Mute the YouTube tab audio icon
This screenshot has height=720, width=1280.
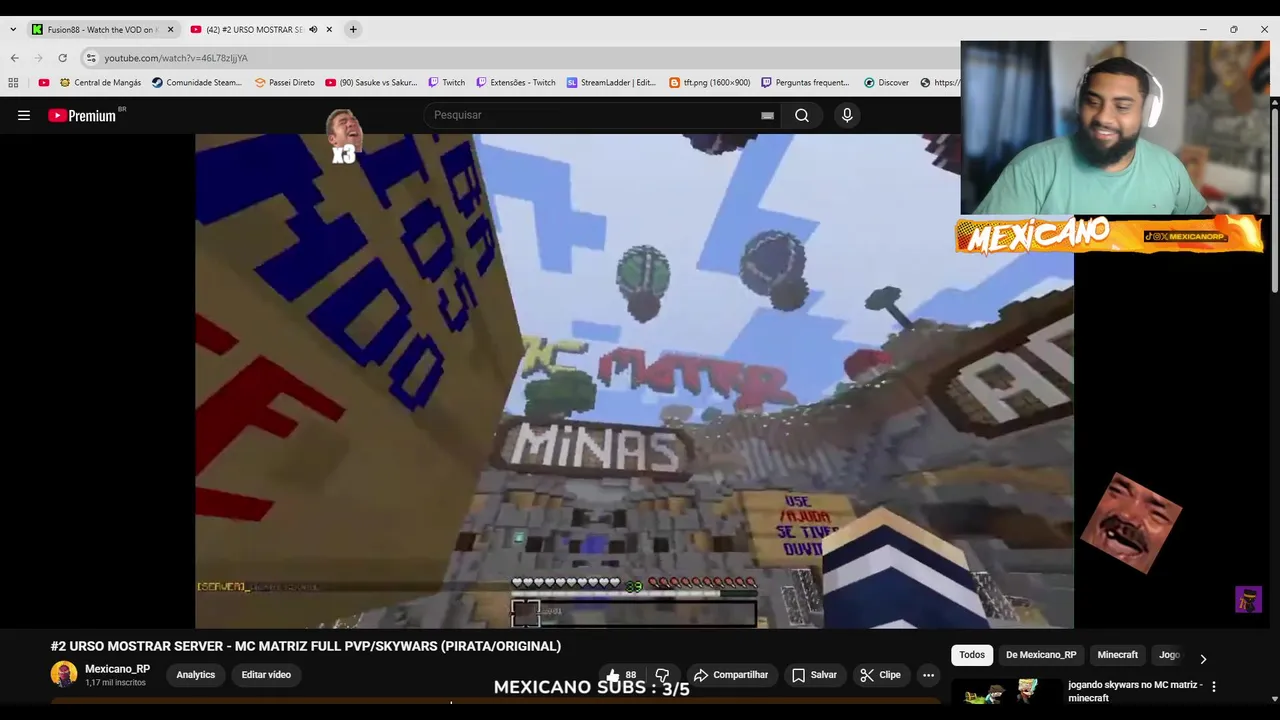313,30
